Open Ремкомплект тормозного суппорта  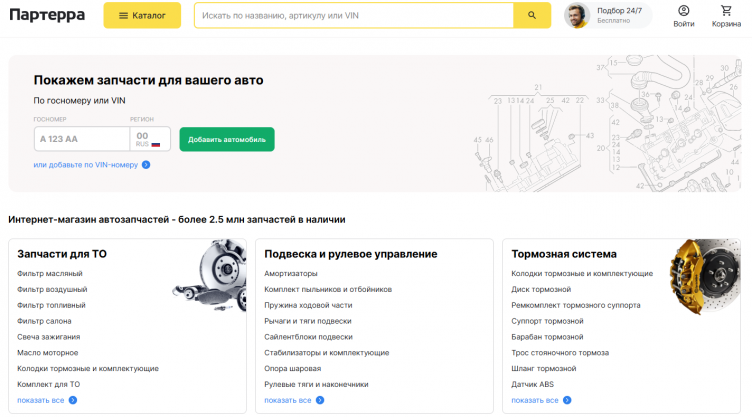click(576, 305)
